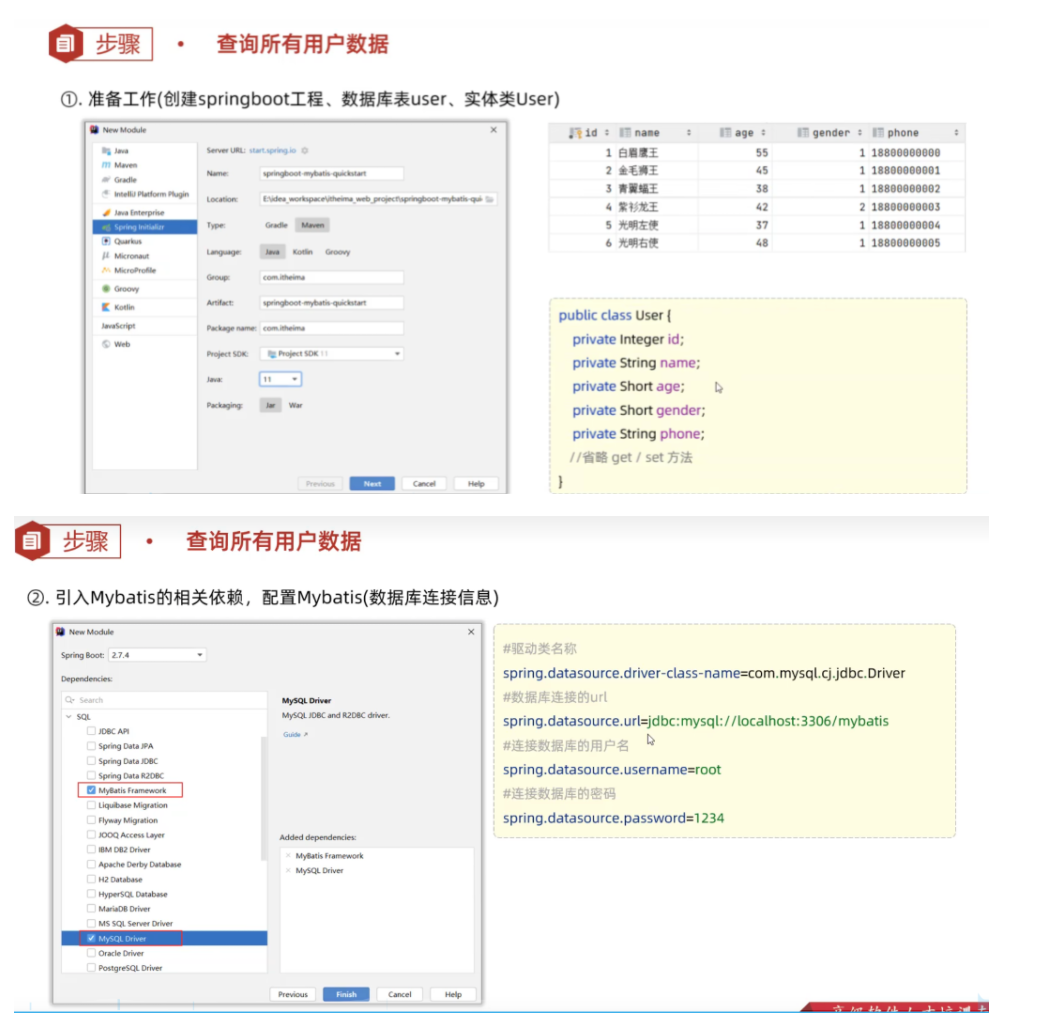Remove MyBatis Framework from added dependencies
This screenshot has width=1040, height=1021.
pos(288,856)
